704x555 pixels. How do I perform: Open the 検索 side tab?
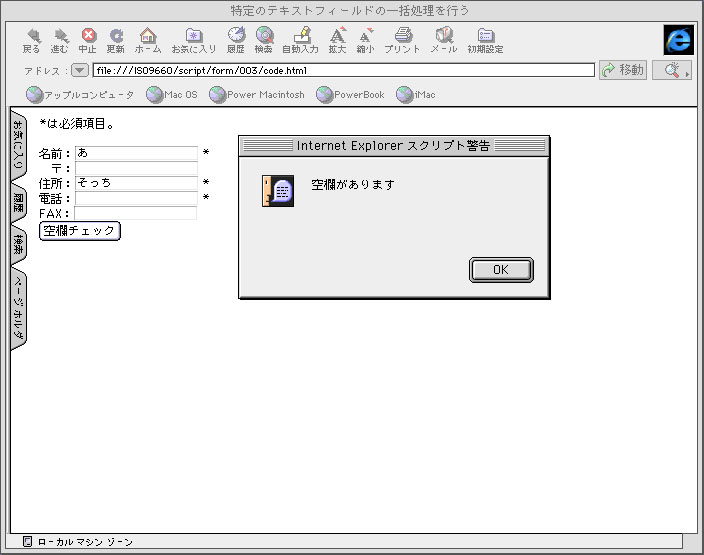pos(18,245)
